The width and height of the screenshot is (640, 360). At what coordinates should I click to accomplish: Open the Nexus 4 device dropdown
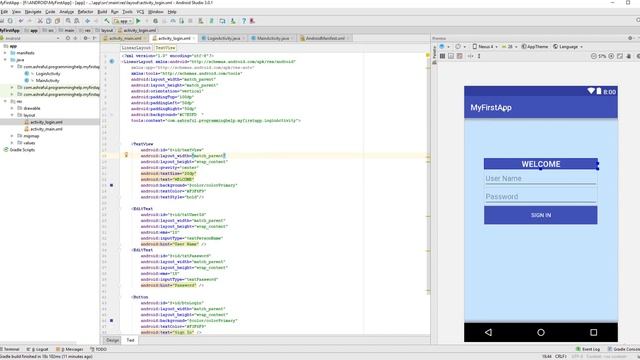(x=485, y=47)
